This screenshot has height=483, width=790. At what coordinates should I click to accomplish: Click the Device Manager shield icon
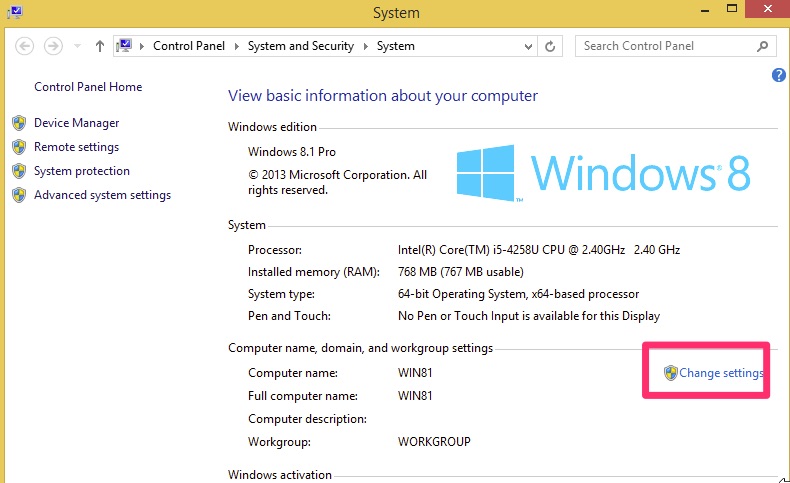pyautogui.click(x=19, y=123)
